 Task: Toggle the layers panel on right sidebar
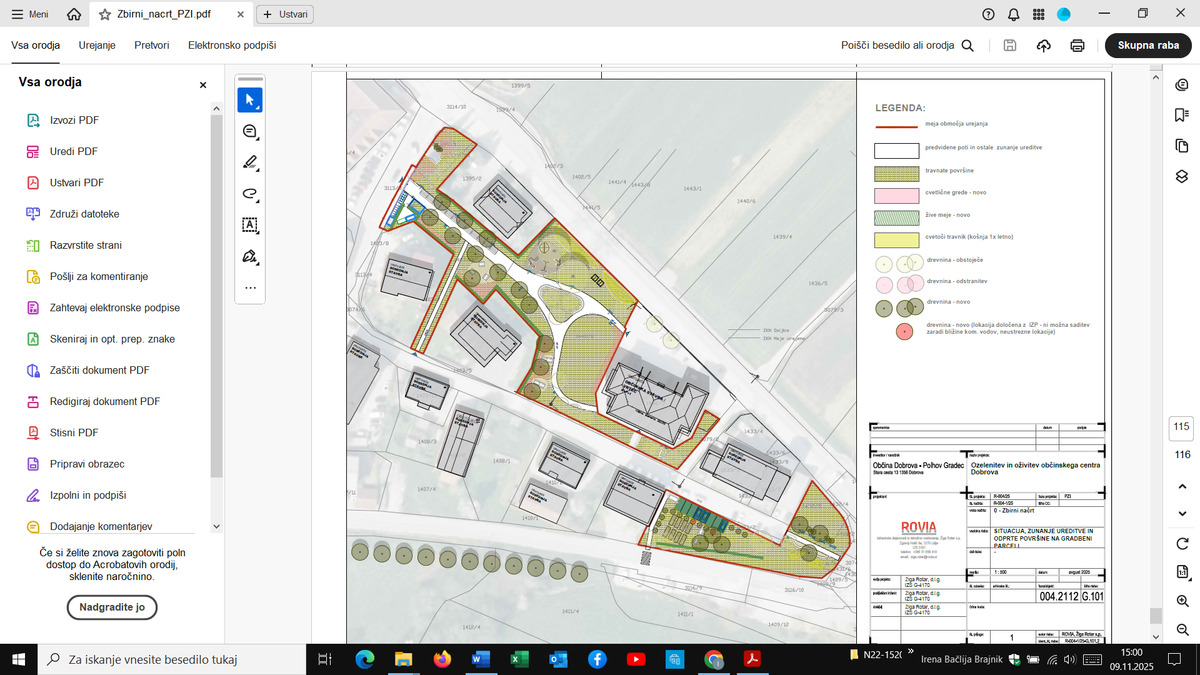(1182, 176)
